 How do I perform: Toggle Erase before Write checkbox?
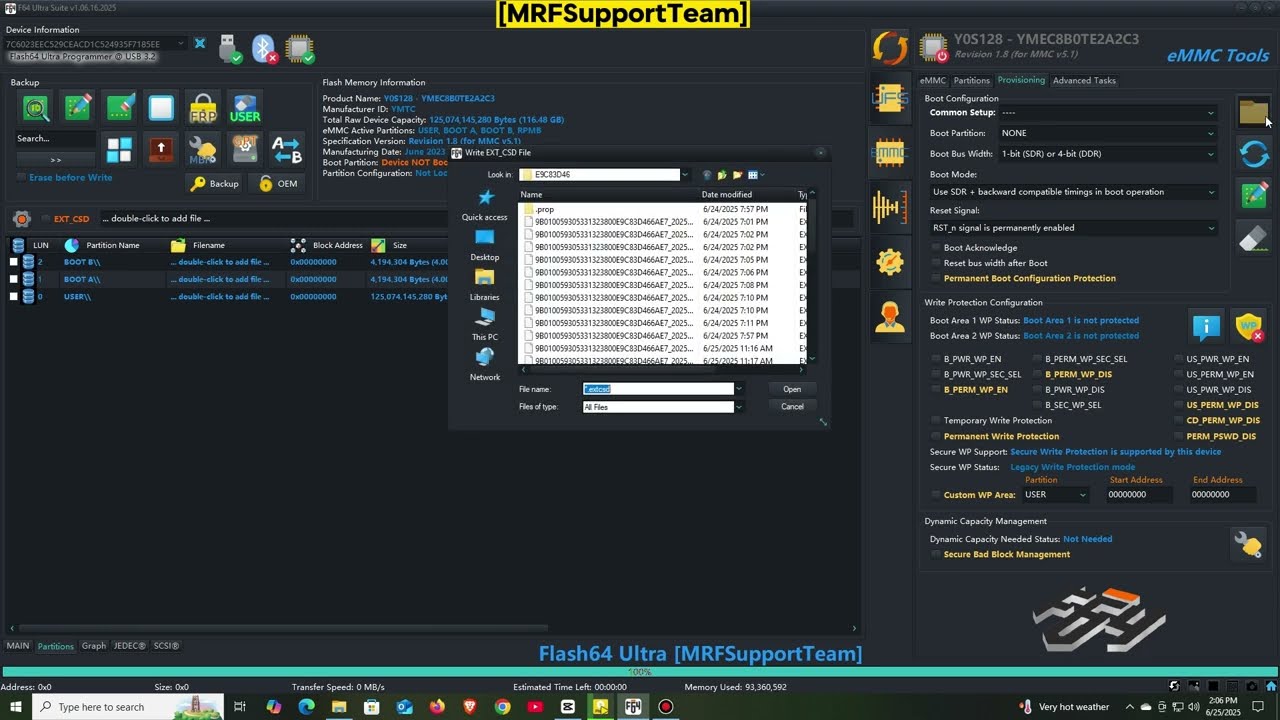[22, 177]
